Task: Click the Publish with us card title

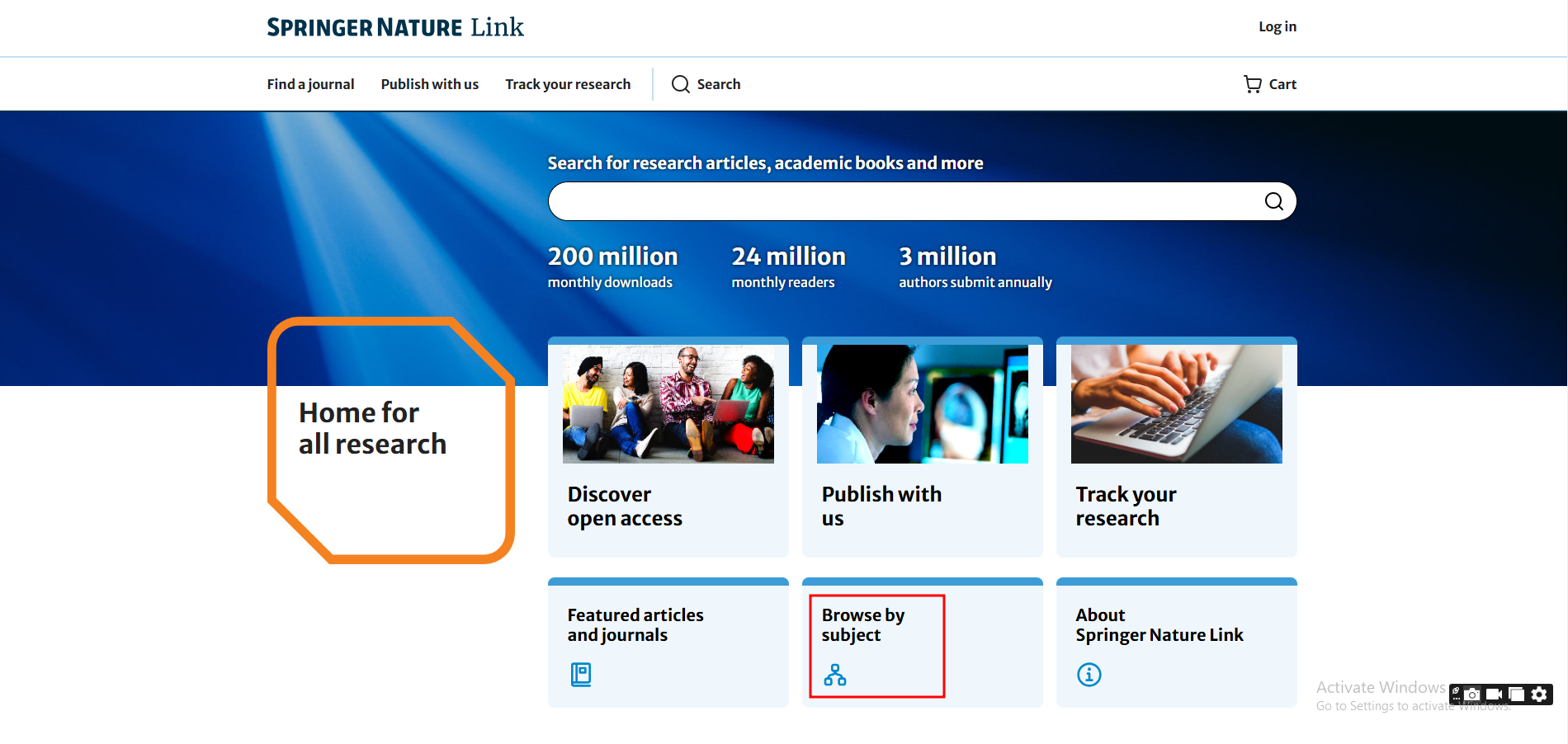Action: point(881,506)
